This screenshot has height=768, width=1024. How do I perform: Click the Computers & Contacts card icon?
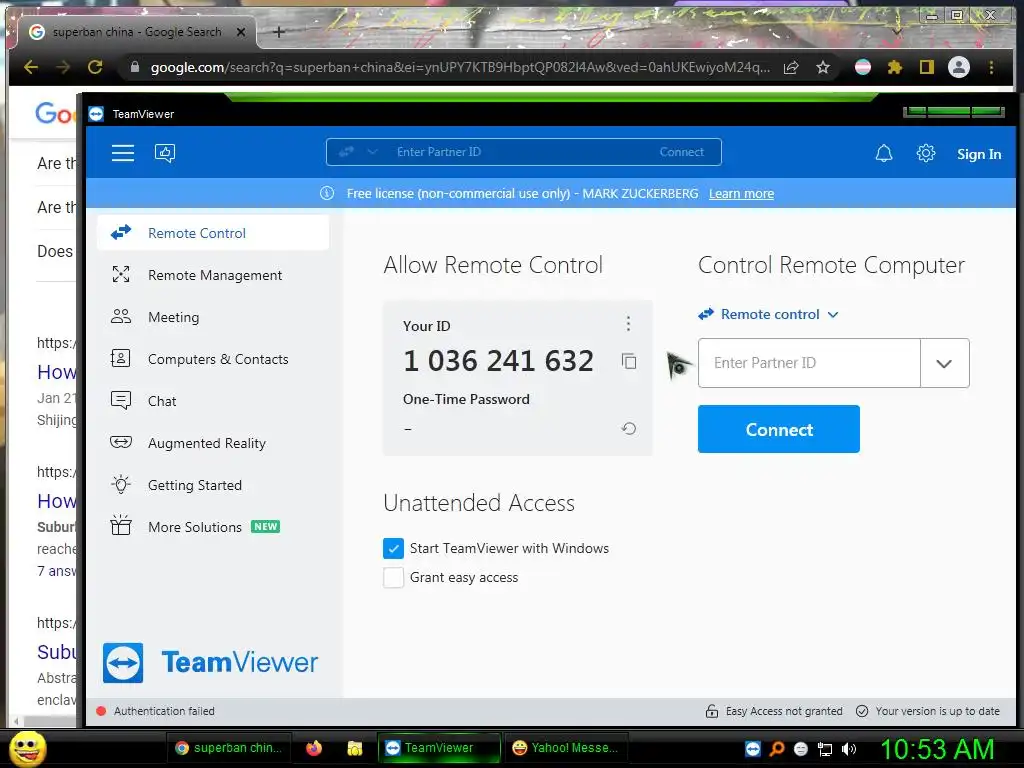click(x=121, y=358)
